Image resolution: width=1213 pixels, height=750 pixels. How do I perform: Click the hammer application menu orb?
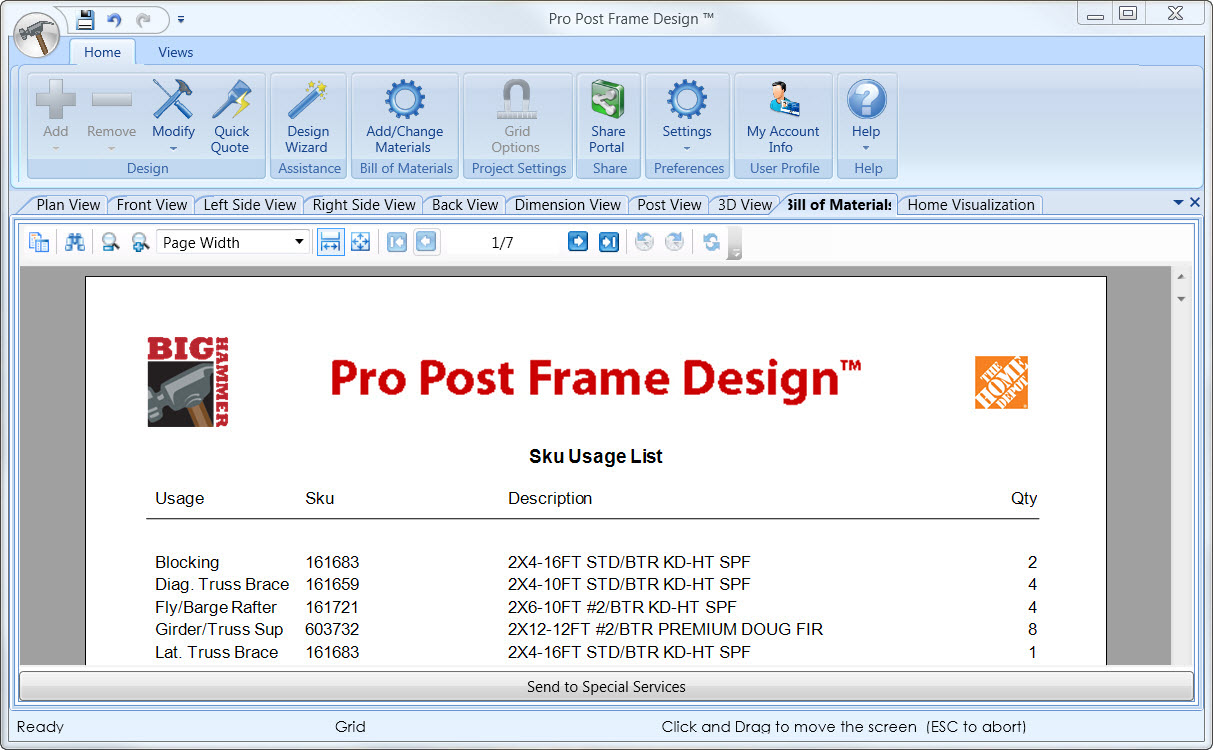(38, 37)
